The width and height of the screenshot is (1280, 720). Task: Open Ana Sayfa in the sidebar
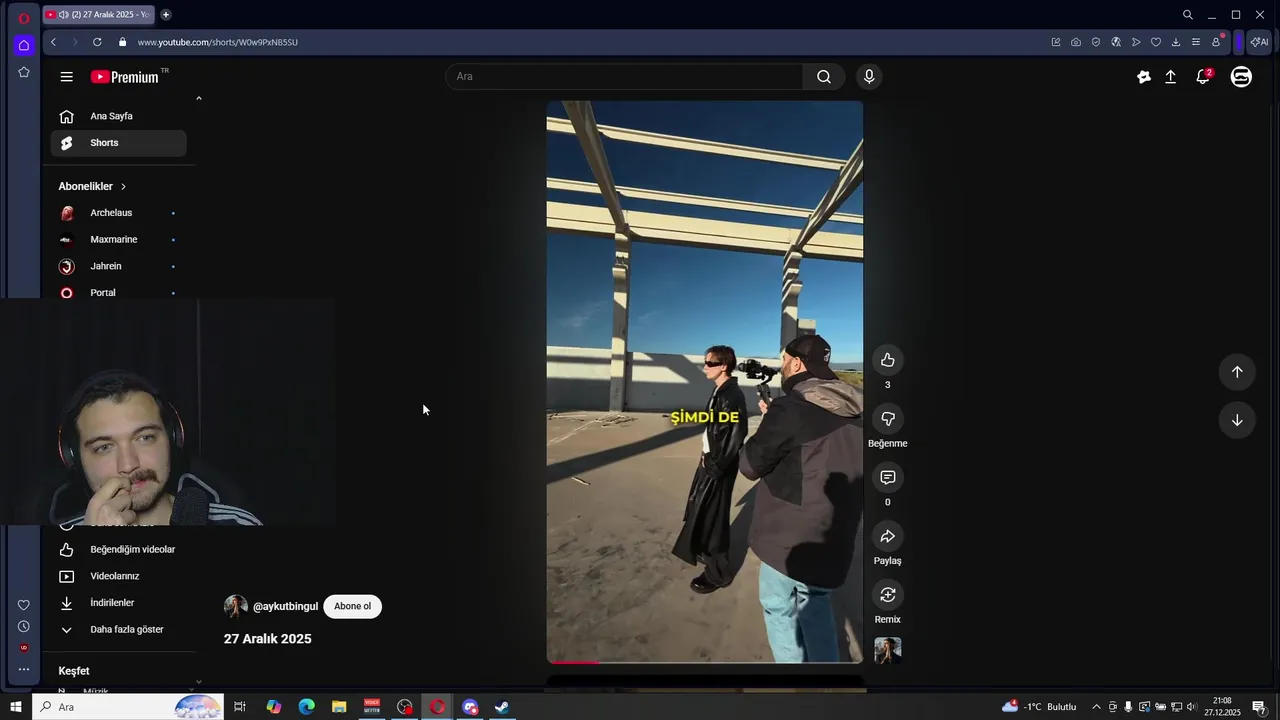[119, 116]
